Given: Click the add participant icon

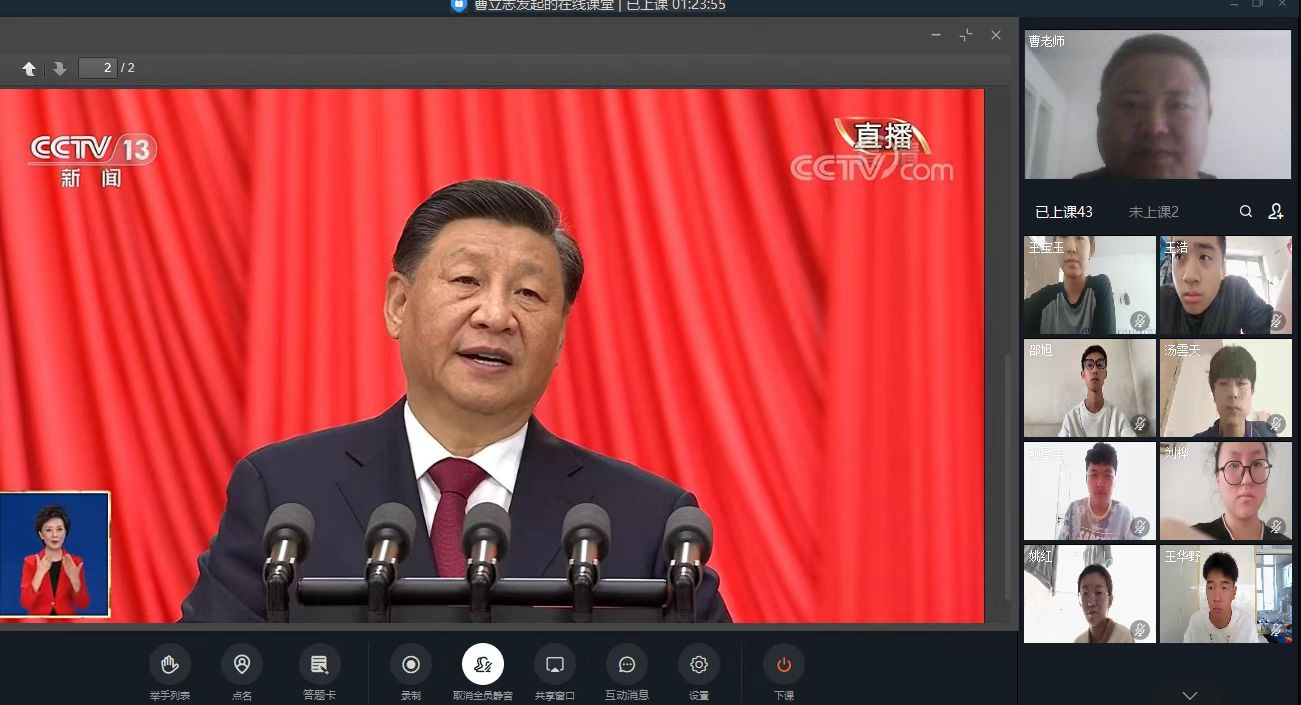Looking at the screenshot, I should click(x=1276, y=211).
